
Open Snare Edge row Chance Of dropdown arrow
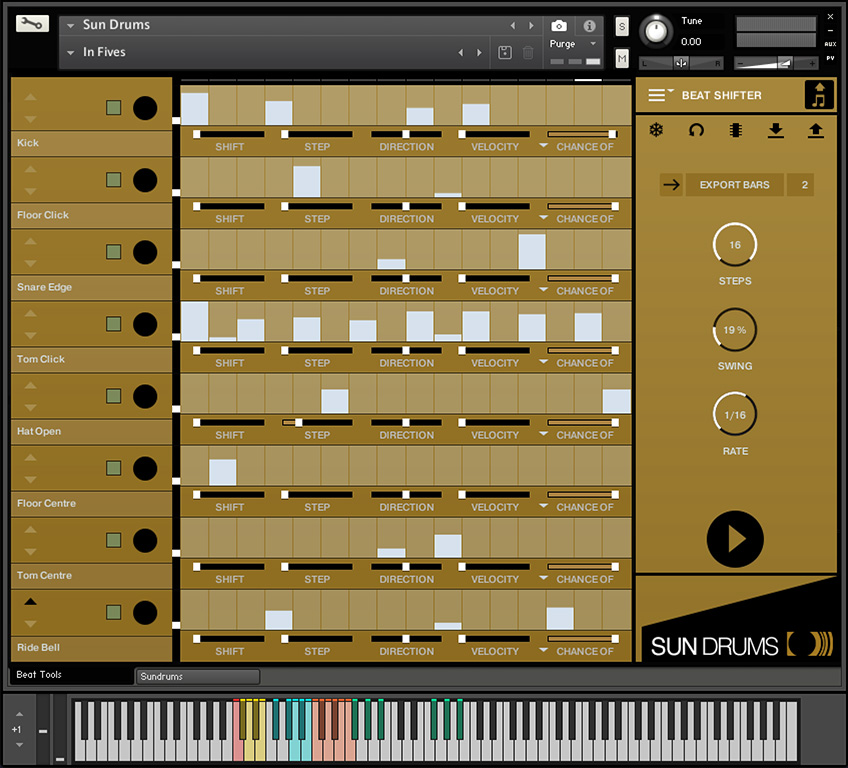point(544,290)
